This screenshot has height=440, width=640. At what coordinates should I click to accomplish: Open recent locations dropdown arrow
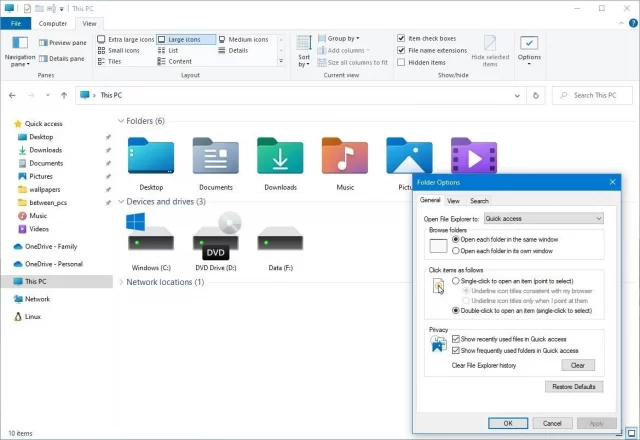tap(48, 95)
